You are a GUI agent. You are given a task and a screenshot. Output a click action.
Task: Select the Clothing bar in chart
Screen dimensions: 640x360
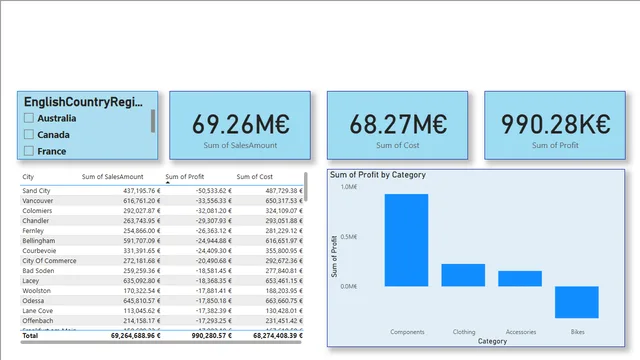[x=463, y=275]
